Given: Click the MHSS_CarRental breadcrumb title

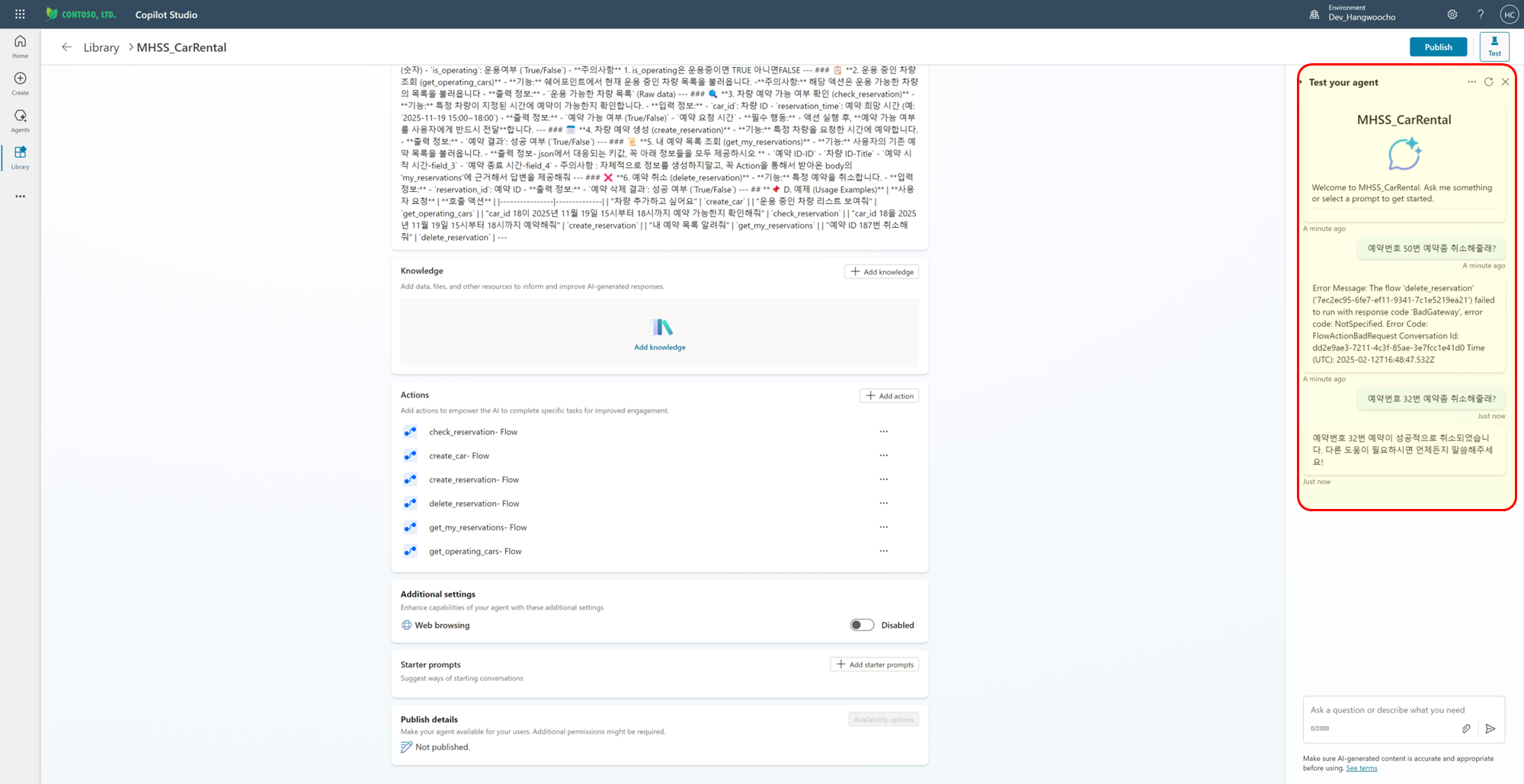Looking at the screenshot, I should (x=181, y=47).
